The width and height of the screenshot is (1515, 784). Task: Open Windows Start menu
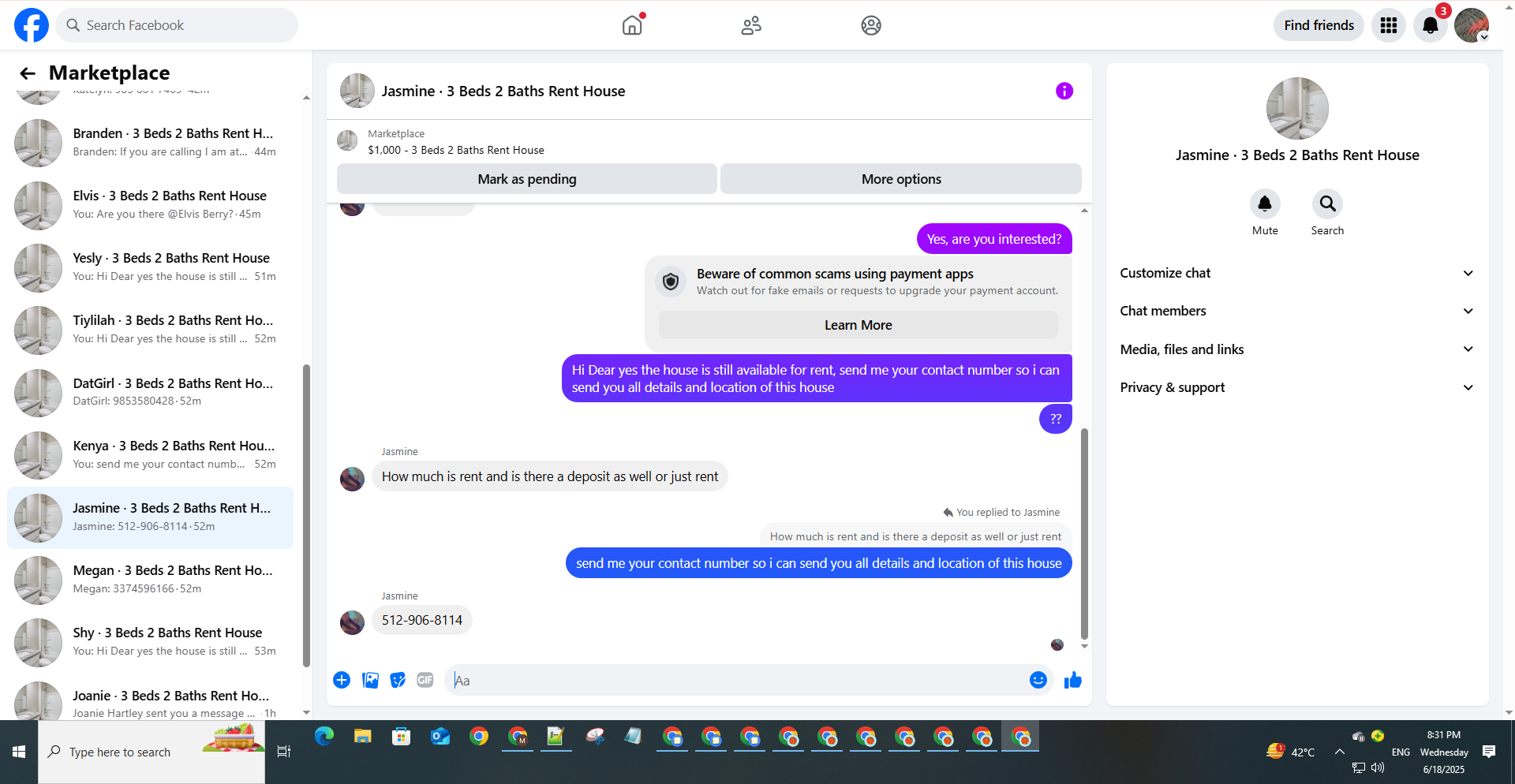click(19, 752)
